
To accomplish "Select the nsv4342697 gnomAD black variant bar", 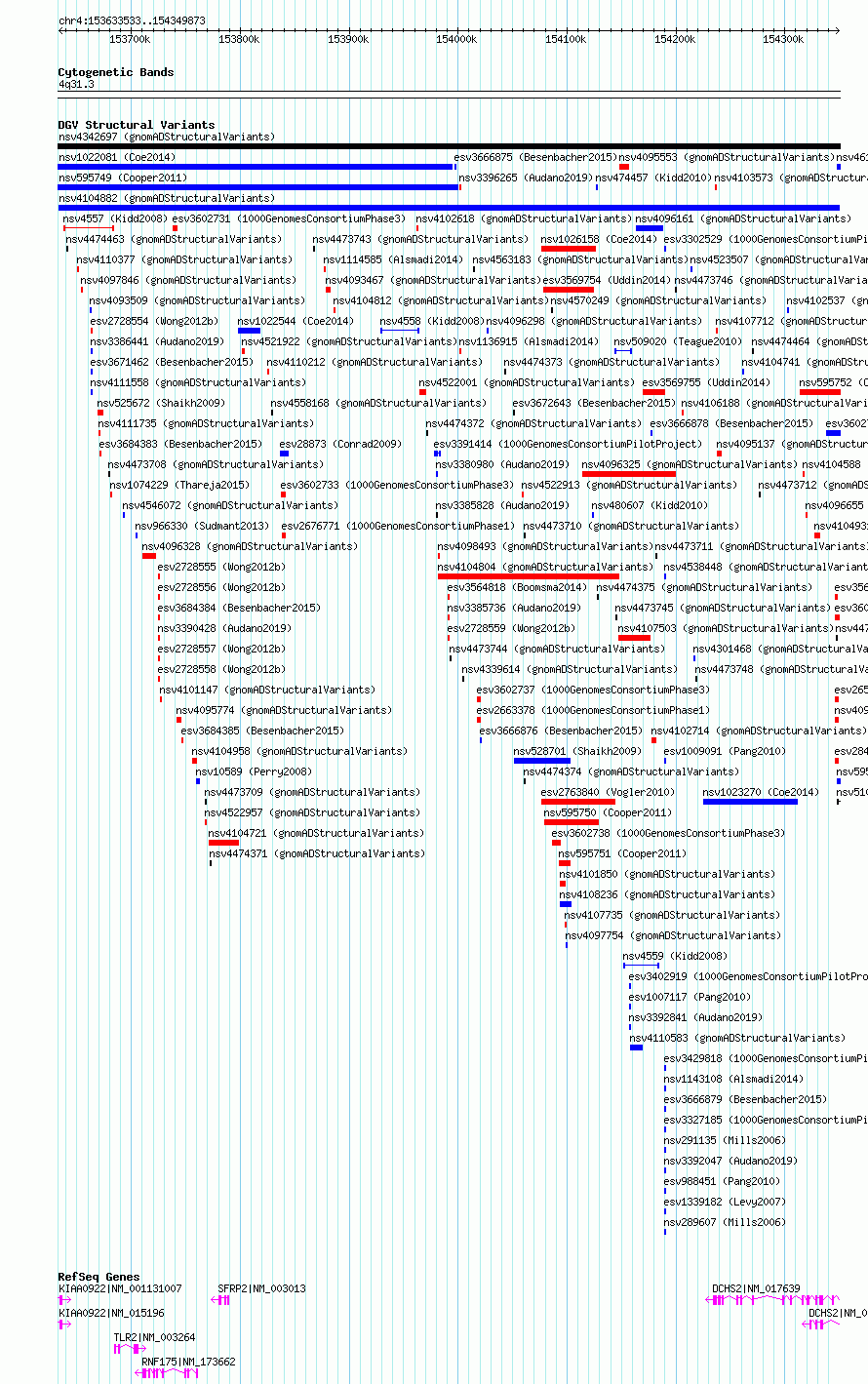I will click(449, 146).
